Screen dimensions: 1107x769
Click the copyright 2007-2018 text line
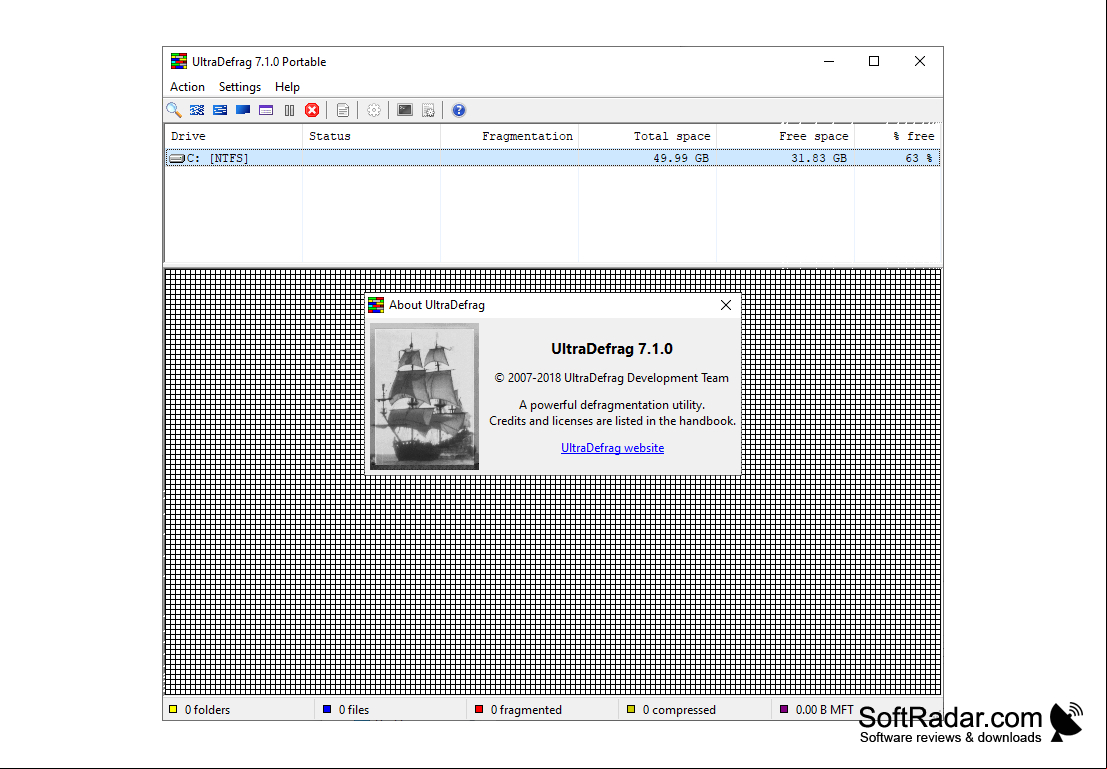[611, 378]
